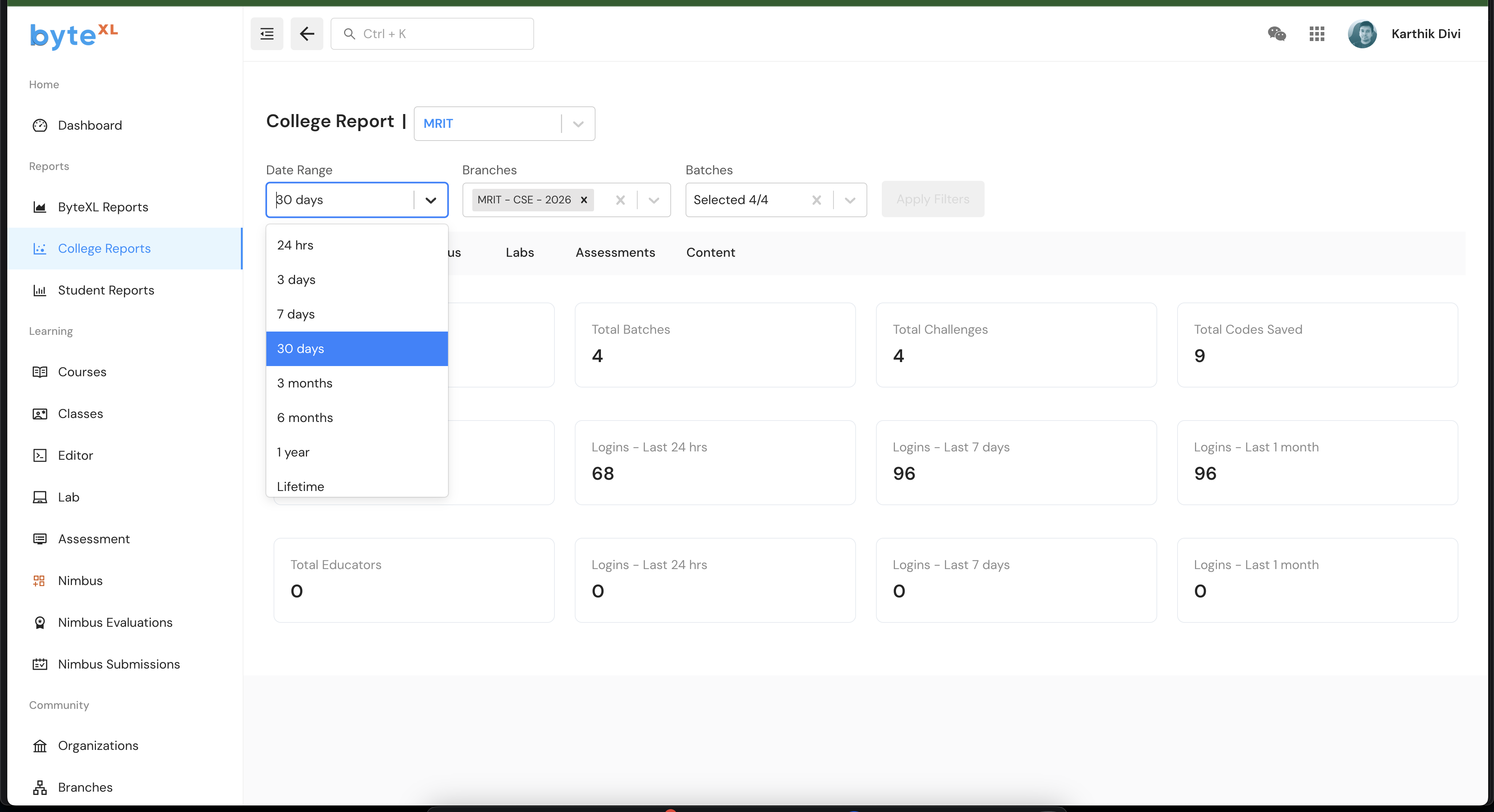Click the Classes icon in sidebar
Screen dimensions: 1494x812
pyautogui.click(x=40, y=414)
